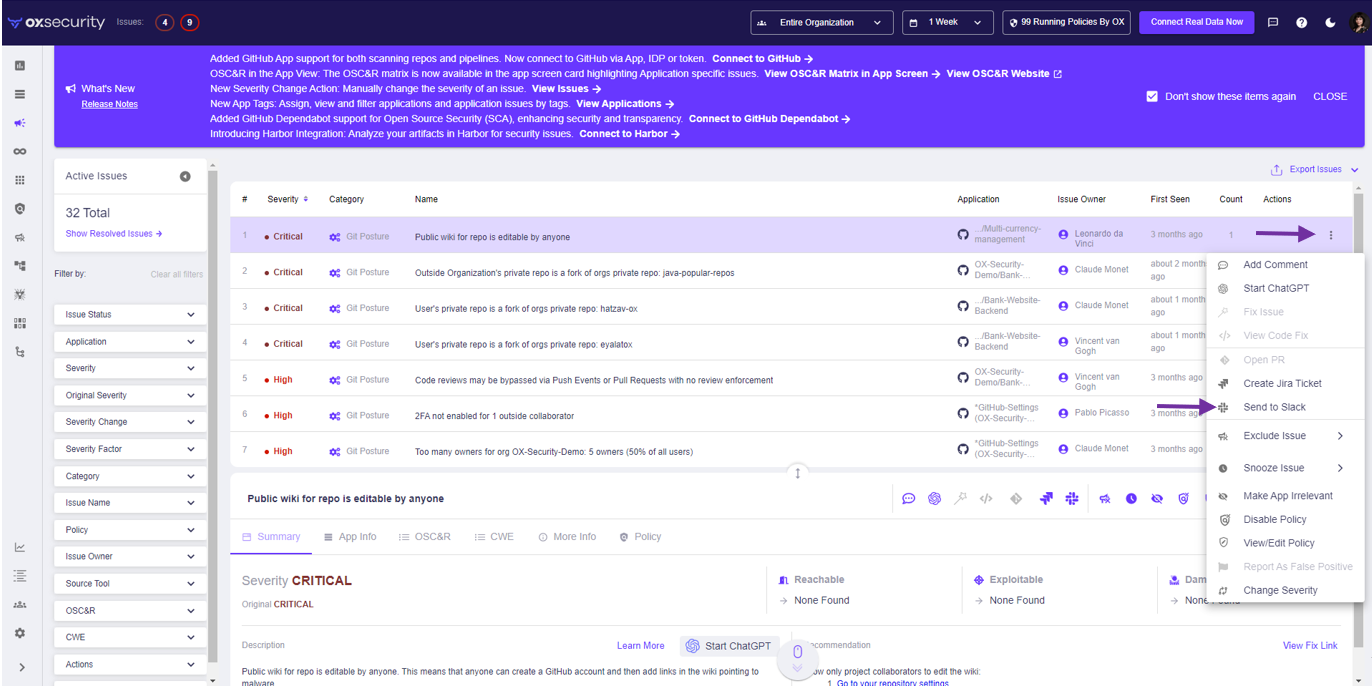Collapse the Active Issues panel toggle arrow
This screenshot has height=692, width=1372.
pos(185,177)
